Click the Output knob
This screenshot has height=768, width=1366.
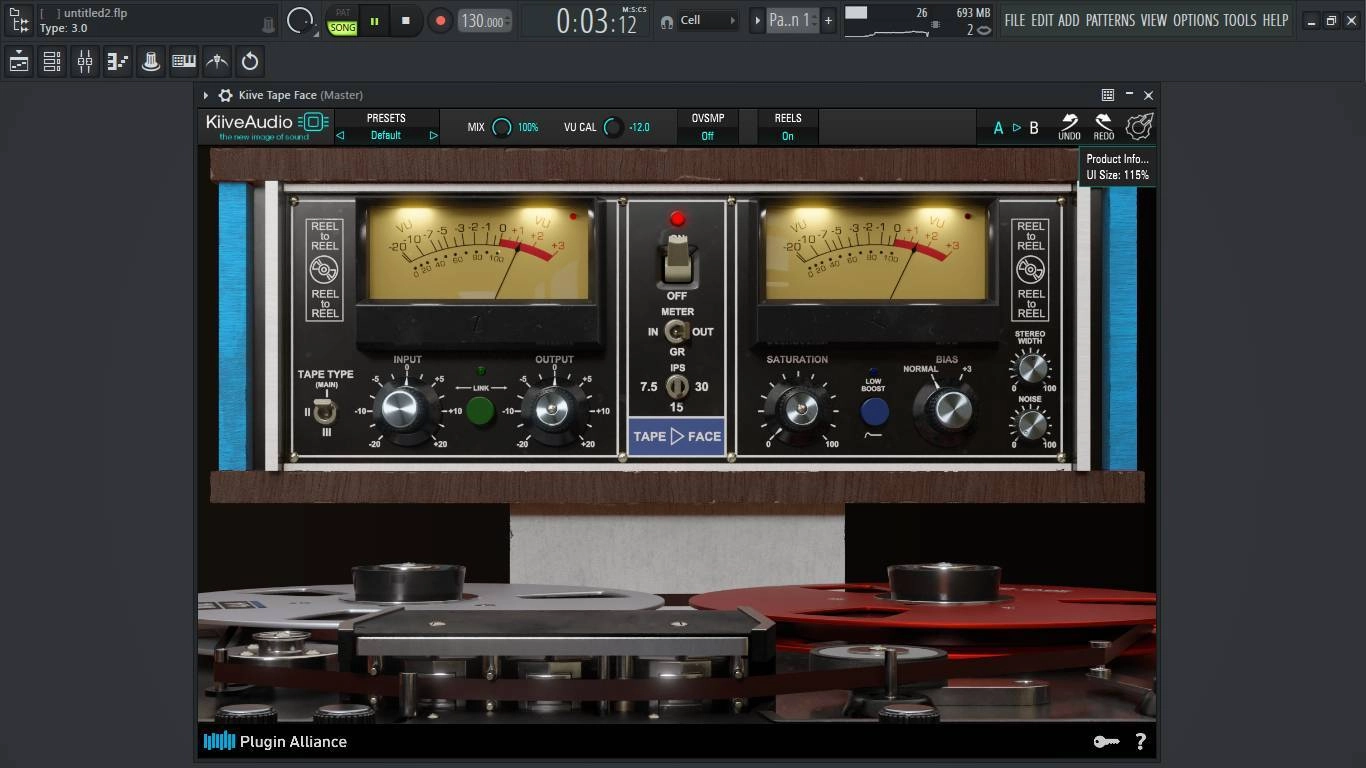552,409
